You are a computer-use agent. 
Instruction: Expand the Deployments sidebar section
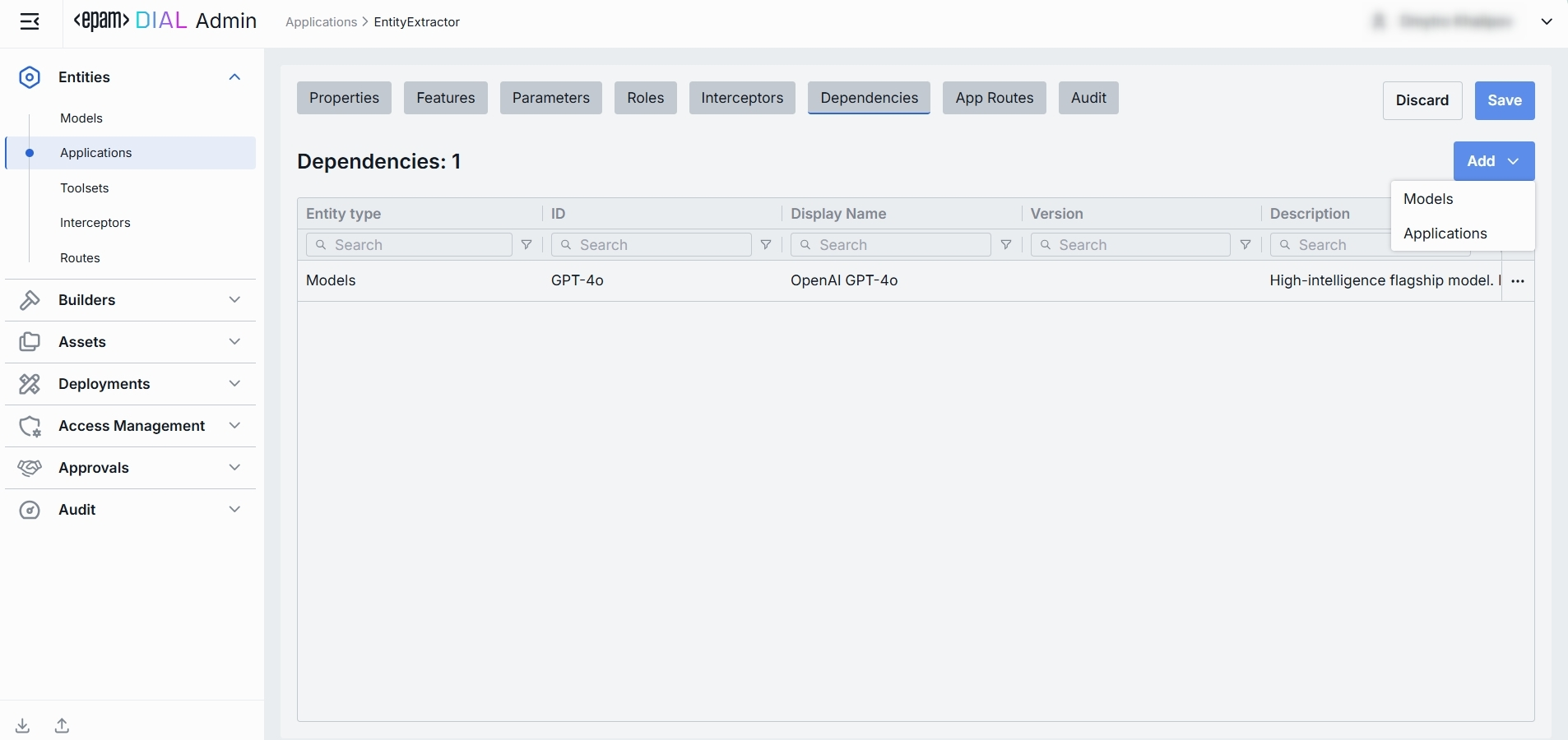pos(234,384)
